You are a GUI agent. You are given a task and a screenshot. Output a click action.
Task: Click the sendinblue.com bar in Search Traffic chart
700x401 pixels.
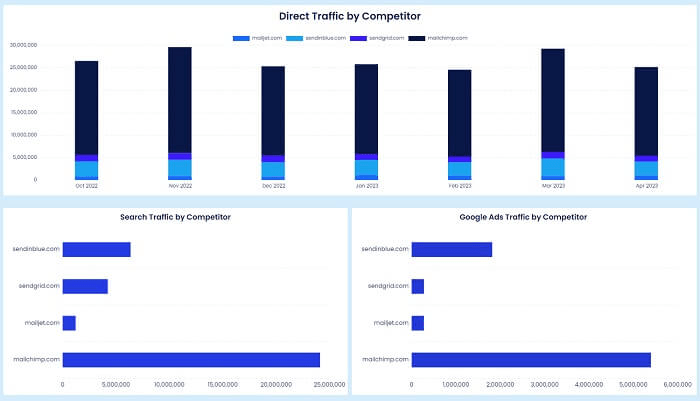pos(96,250)
